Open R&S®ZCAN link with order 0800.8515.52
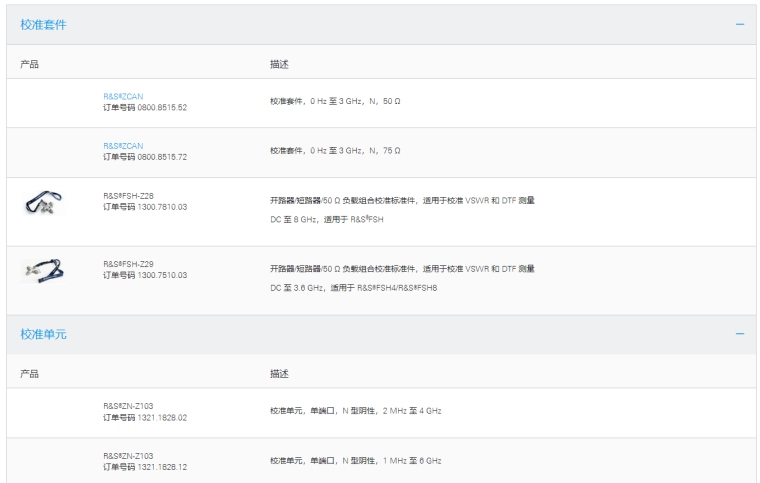760x483 pixels. pyautogui.click(x=123, y=97)
